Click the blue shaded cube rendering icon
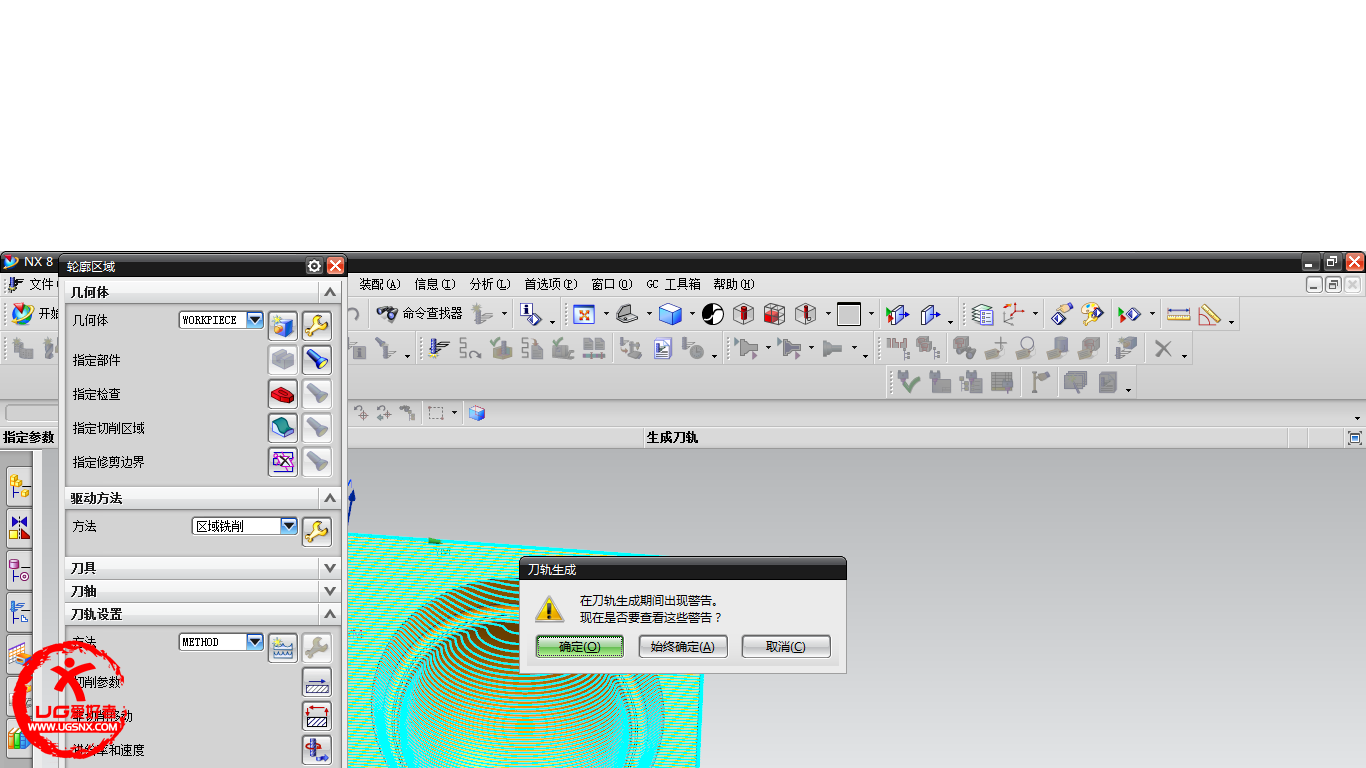1366x768 pixels. [x=670, y=314]
